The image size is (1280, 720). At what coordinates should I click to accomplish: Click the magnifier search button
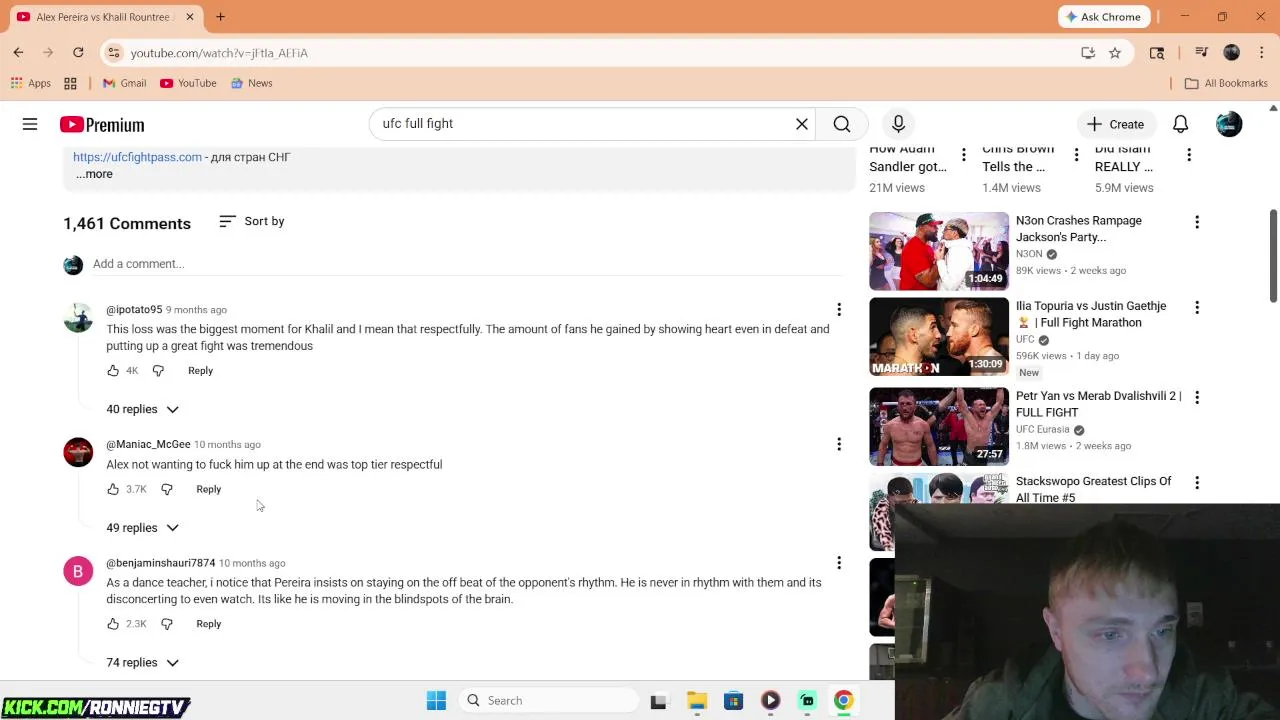[x=842, y=124]
